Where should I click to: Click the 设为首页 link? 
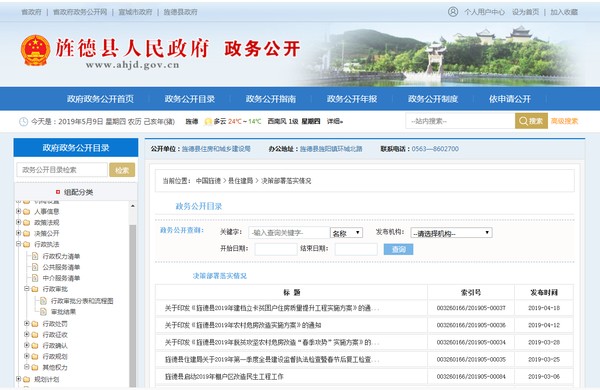[525, 12]
